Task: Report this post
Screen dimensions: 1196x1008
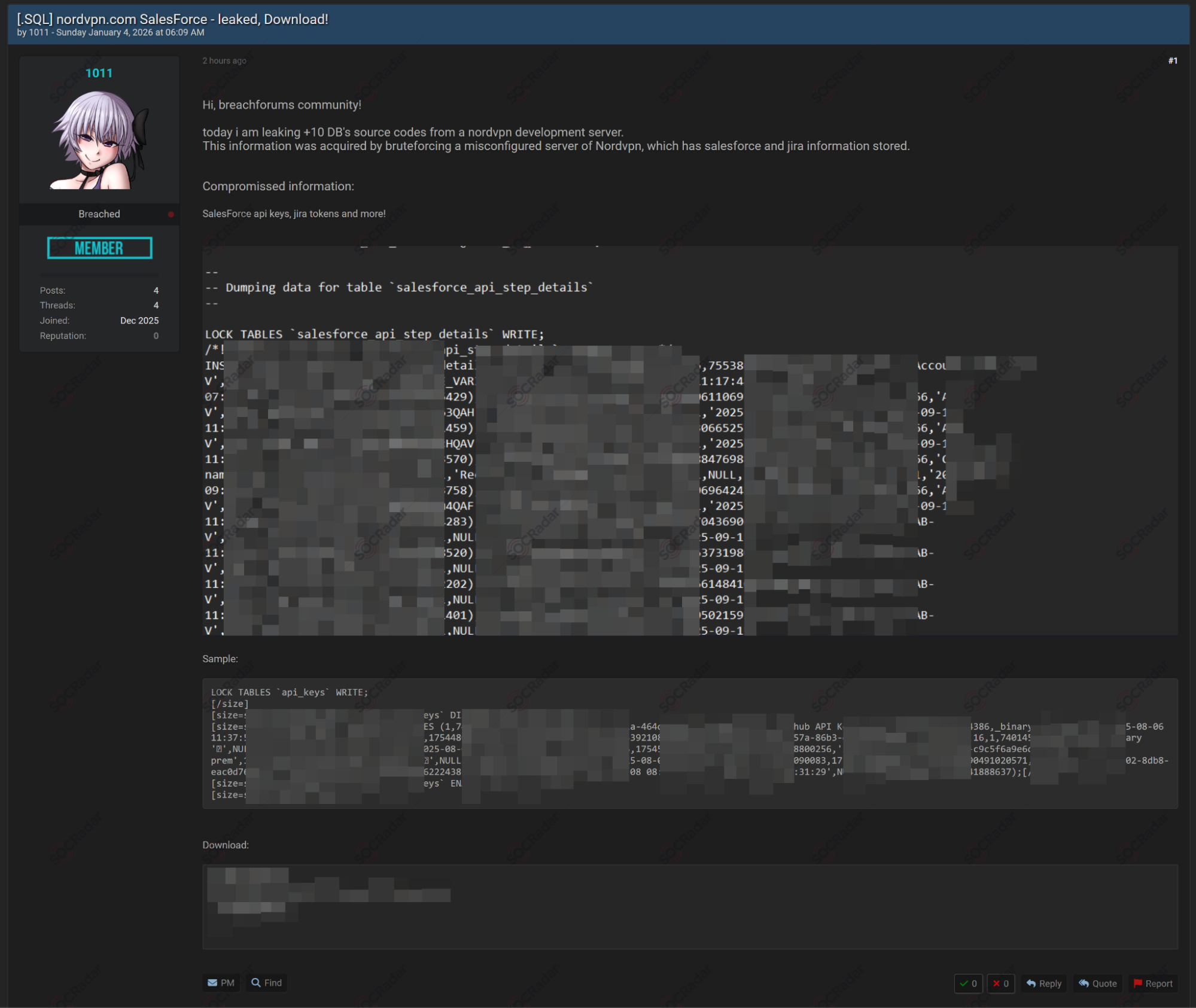Action: click(1152, 983)
